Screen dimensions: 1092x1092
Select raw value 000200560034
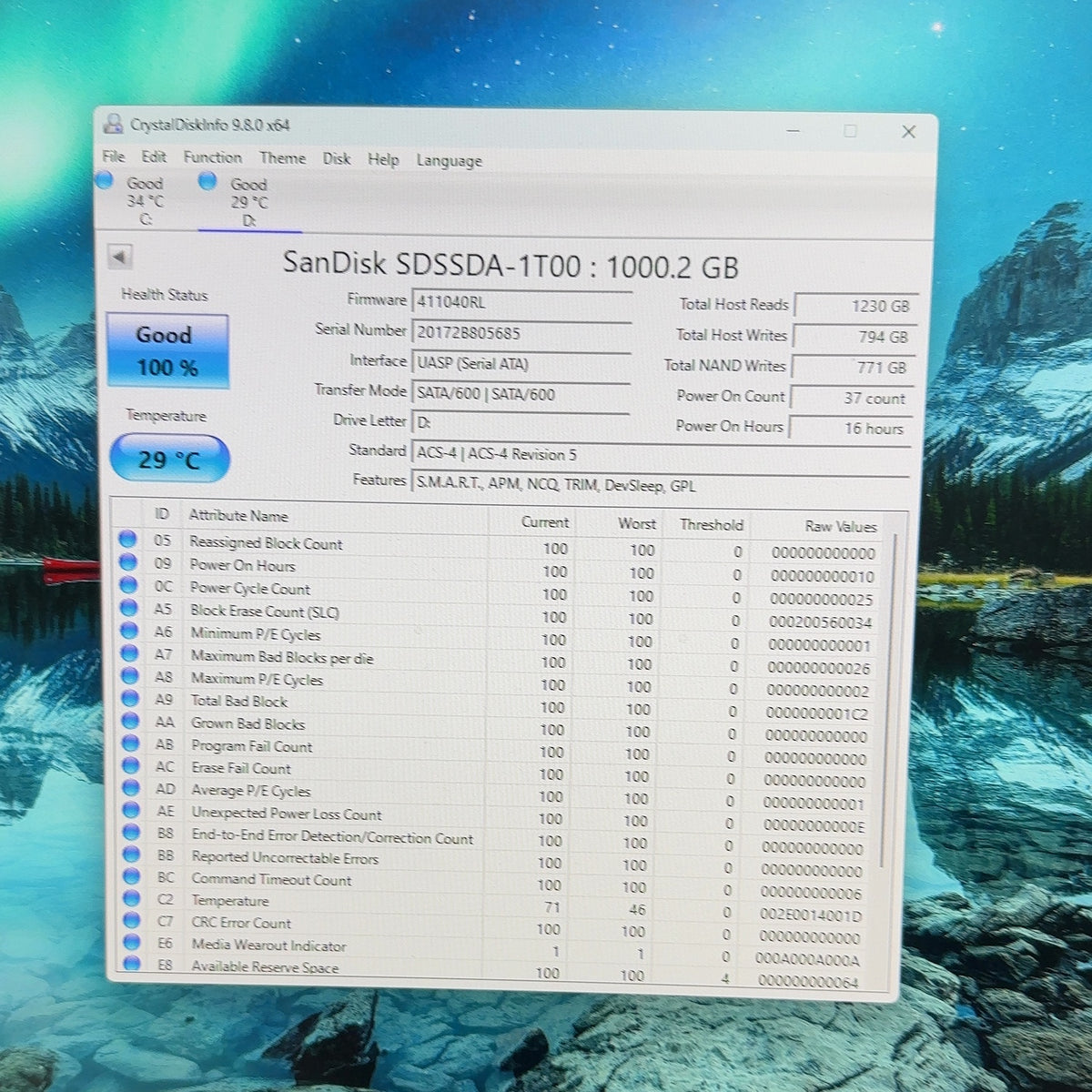point(820,622)
